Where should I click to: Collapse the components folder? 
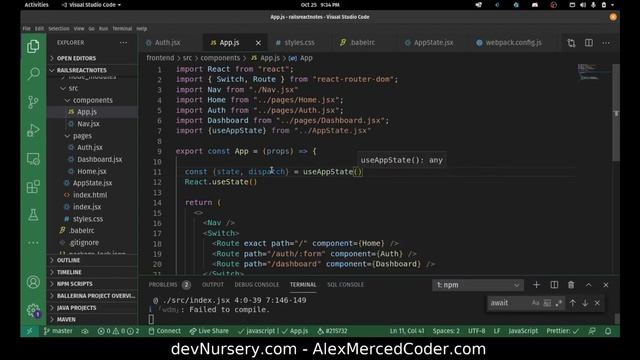[x=92, y=100]
